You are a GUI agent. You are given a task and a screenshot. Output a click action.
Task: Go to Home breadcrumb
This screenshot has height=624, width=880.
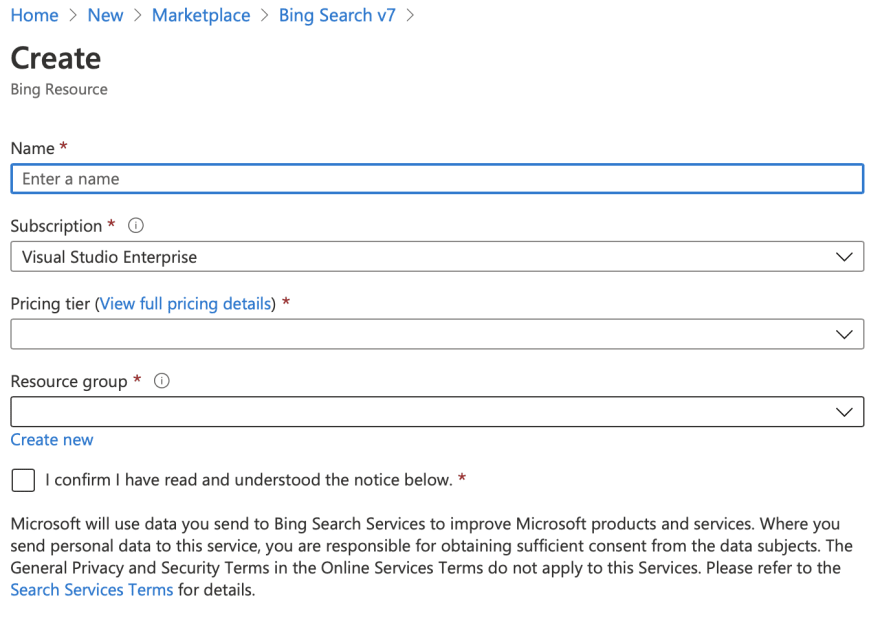pos(34,15)
